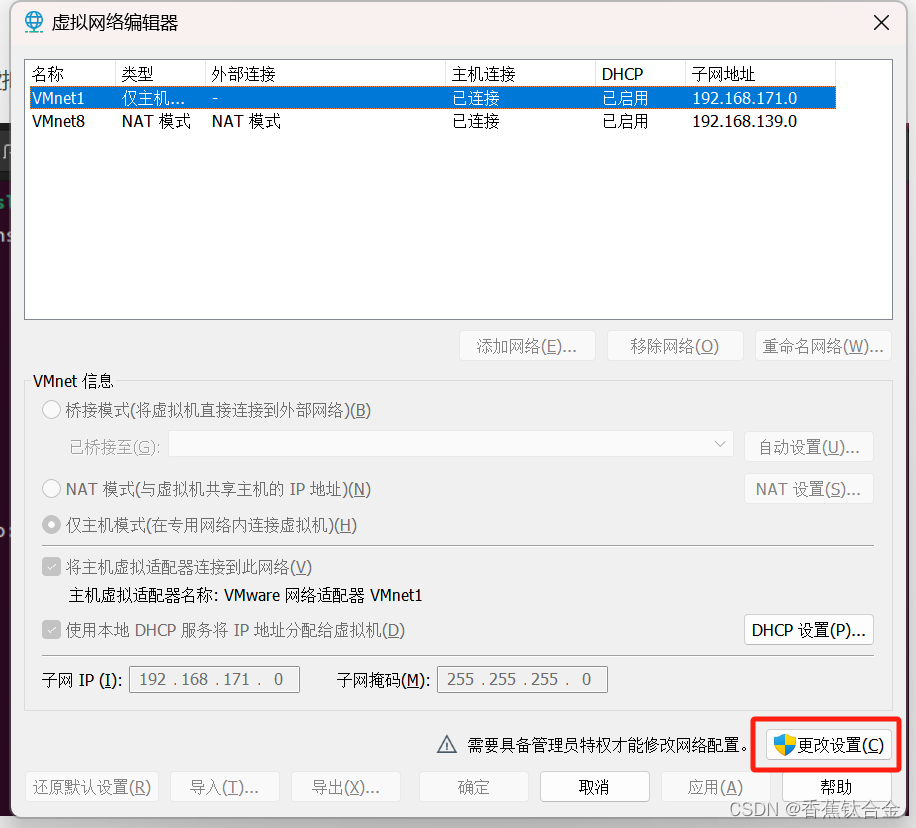The width and height of the screenshot is (916, 828).
Task: Click the warning triangle icon
Action: (x=447, y=744)
